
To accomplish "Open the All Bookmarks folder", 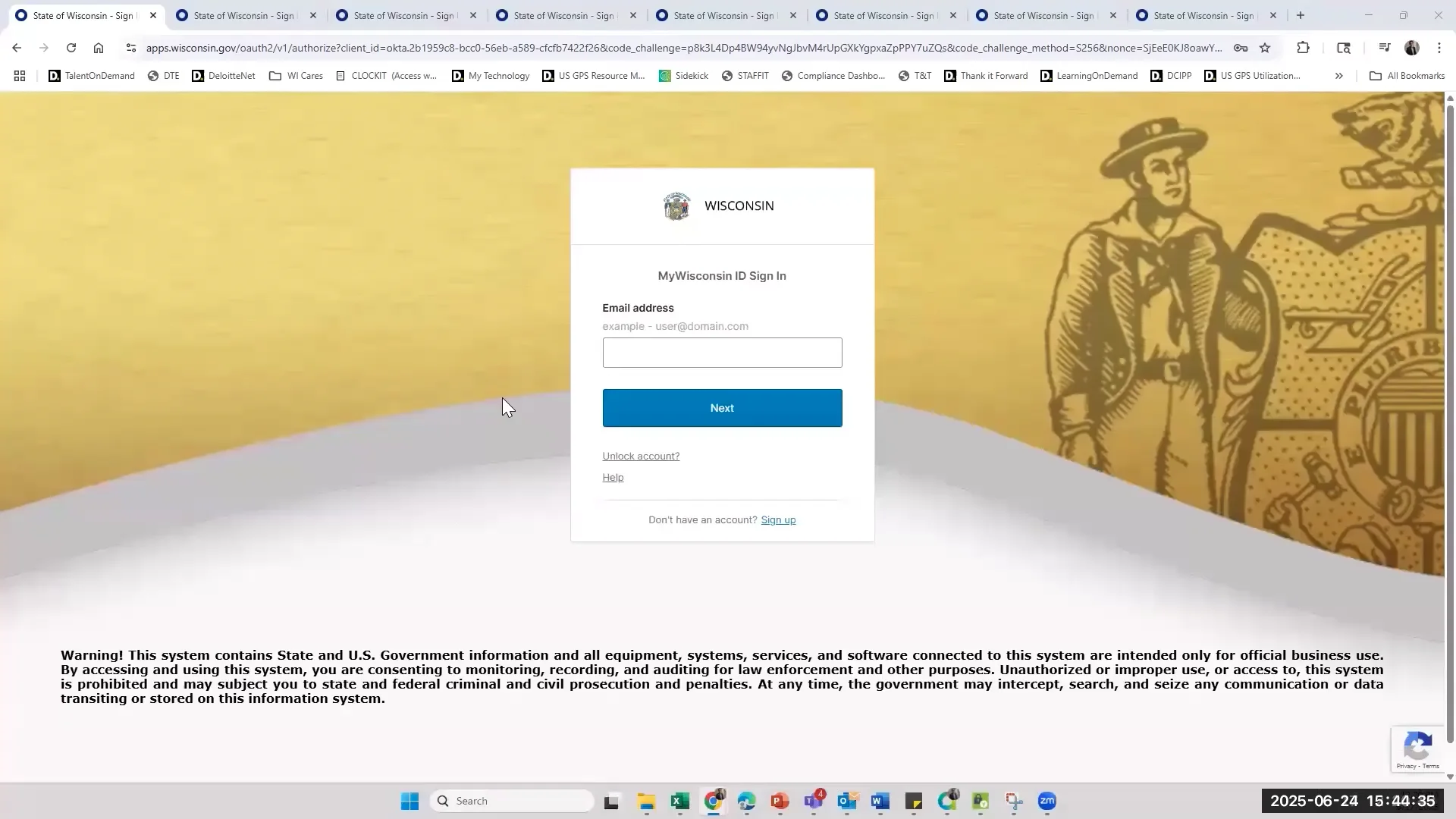I will (1407, 76).
